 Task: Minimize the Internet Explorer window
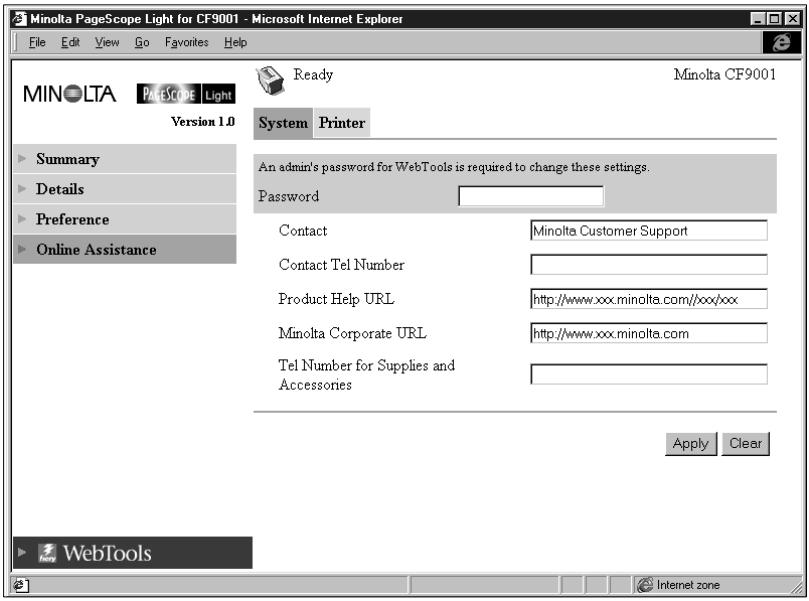[x=757, y=20]
